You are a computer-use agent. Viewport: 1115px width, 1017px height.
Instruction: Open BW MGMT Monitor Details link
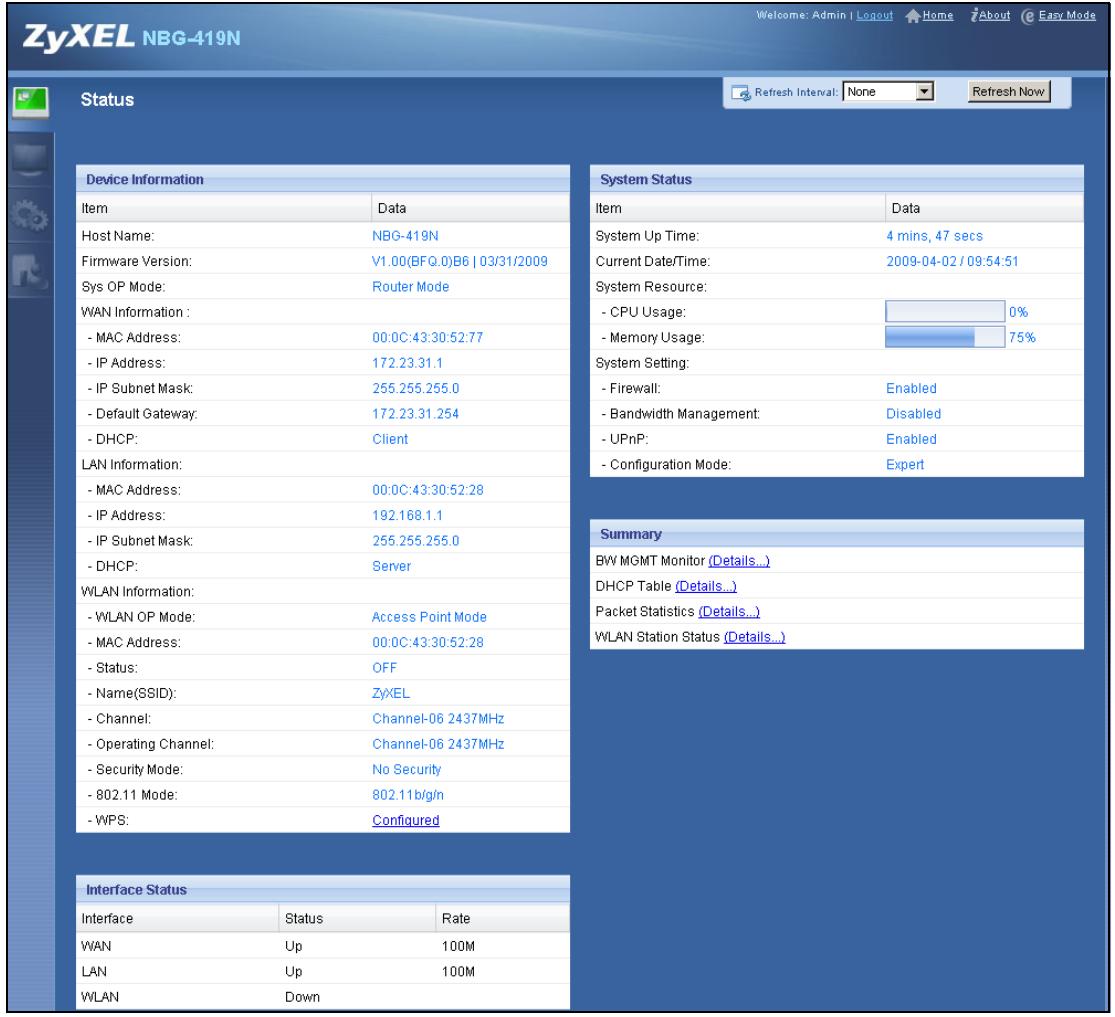point(739,561)
